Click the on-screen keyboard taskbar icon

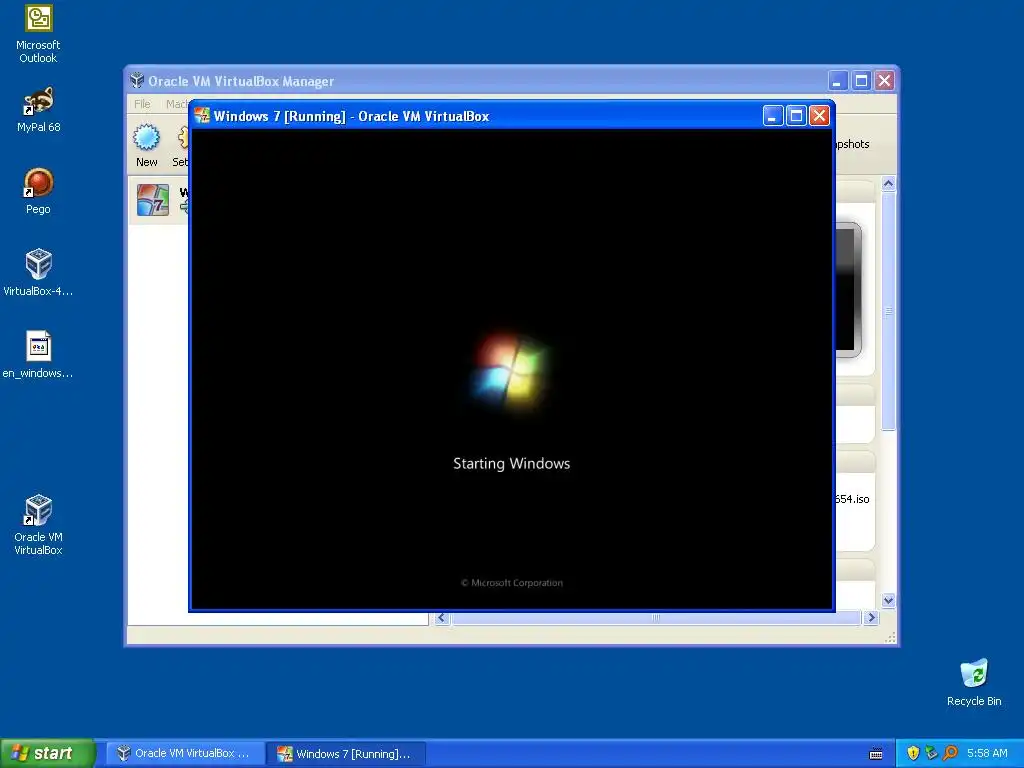[876, 754]
